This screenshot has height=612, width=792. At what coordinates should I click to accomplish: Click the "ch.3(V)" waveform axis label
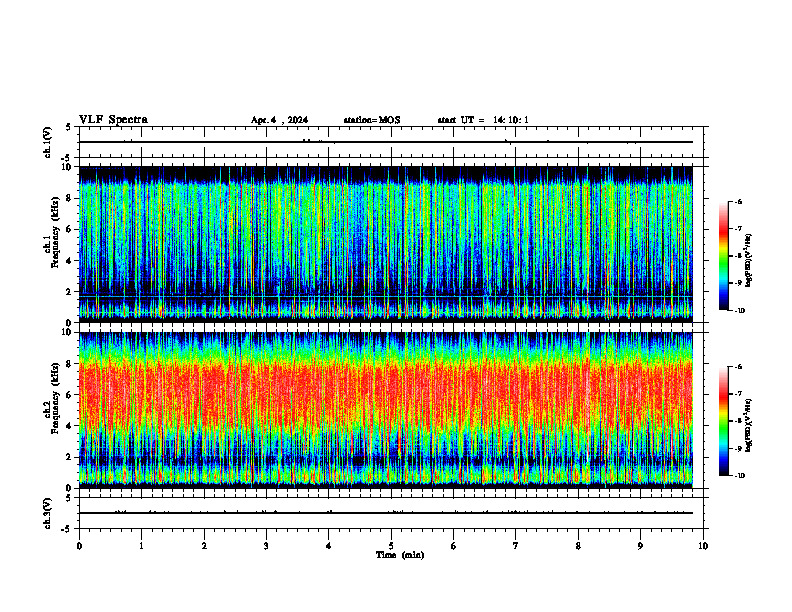[x=47, y=513]
